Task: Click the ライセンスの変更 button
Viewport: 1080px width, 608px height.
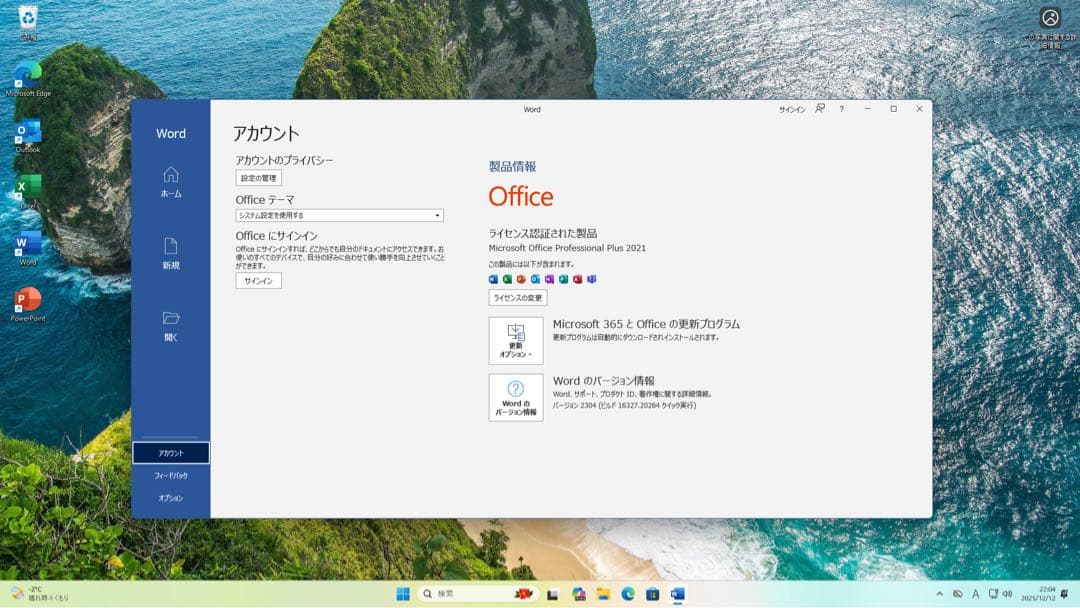Action: click(x=516, y=297)
